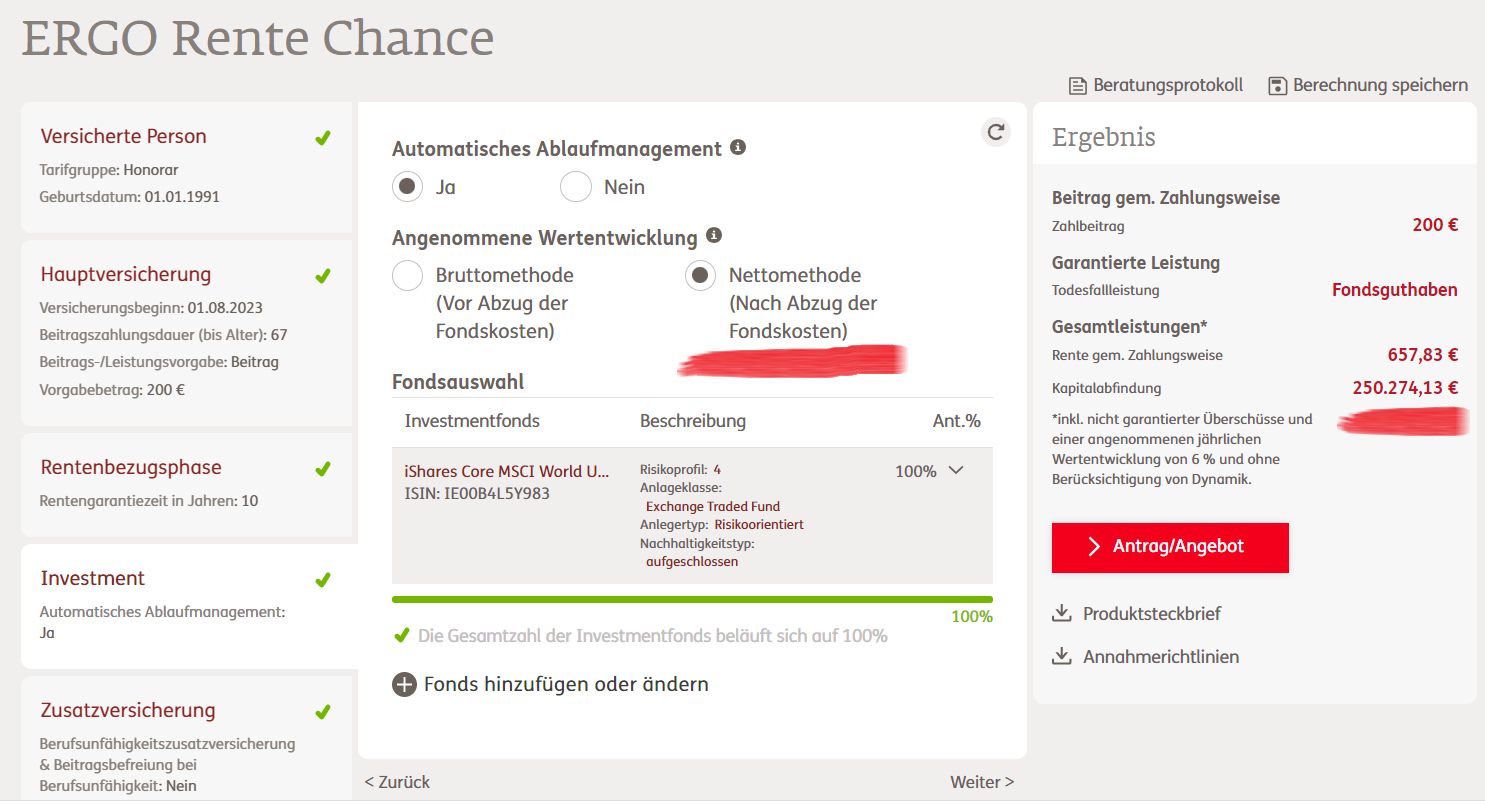The image size is (1485, 805).
Task: Click the red Antrag/Angebot button
Action: (1170, 547)
